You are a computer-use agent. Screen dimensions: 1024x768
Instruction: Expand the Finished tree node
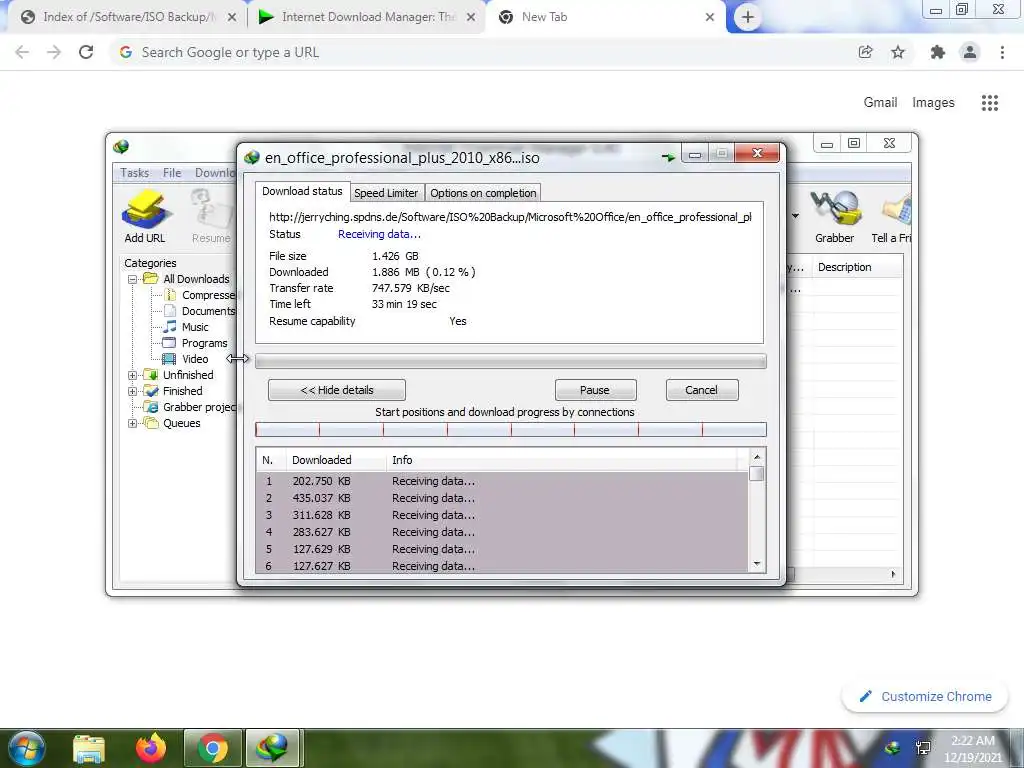tap(133, 391)
